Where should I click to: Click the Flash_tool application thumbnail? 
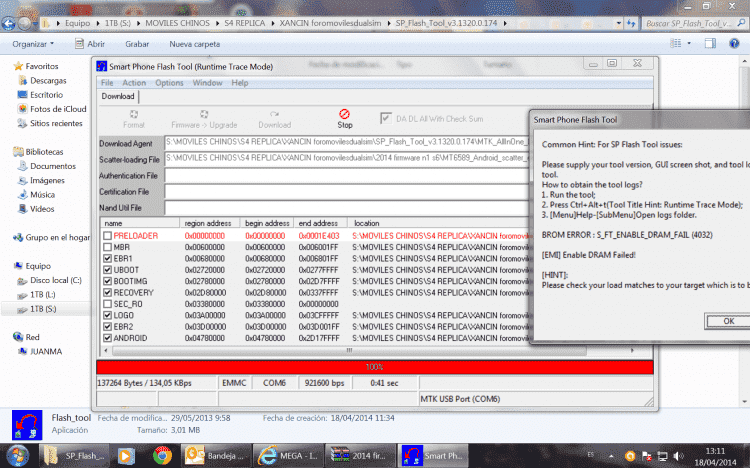[27, 425]
